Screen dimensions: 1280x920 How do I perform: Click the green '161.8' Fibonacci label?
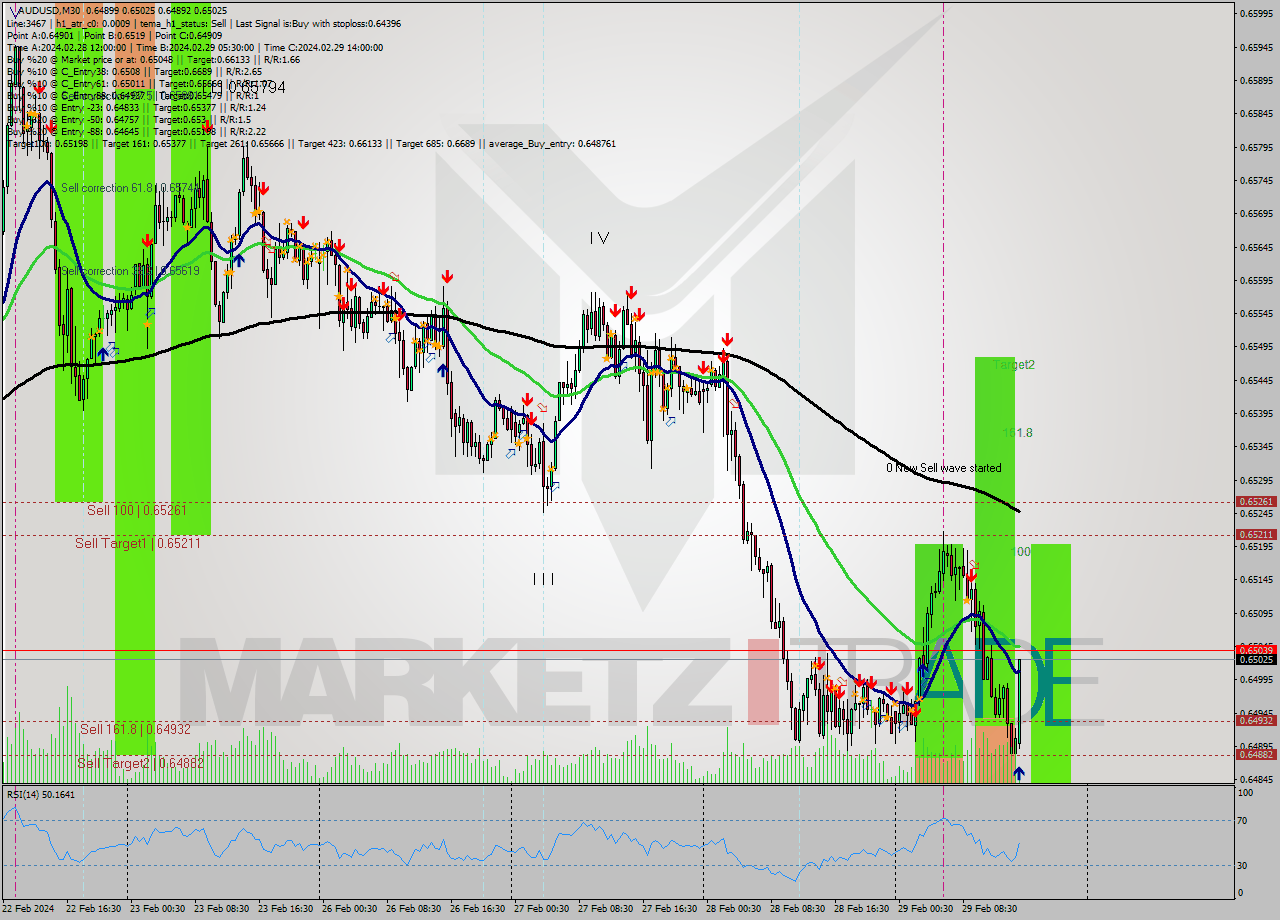click(x=1017, y=433)
